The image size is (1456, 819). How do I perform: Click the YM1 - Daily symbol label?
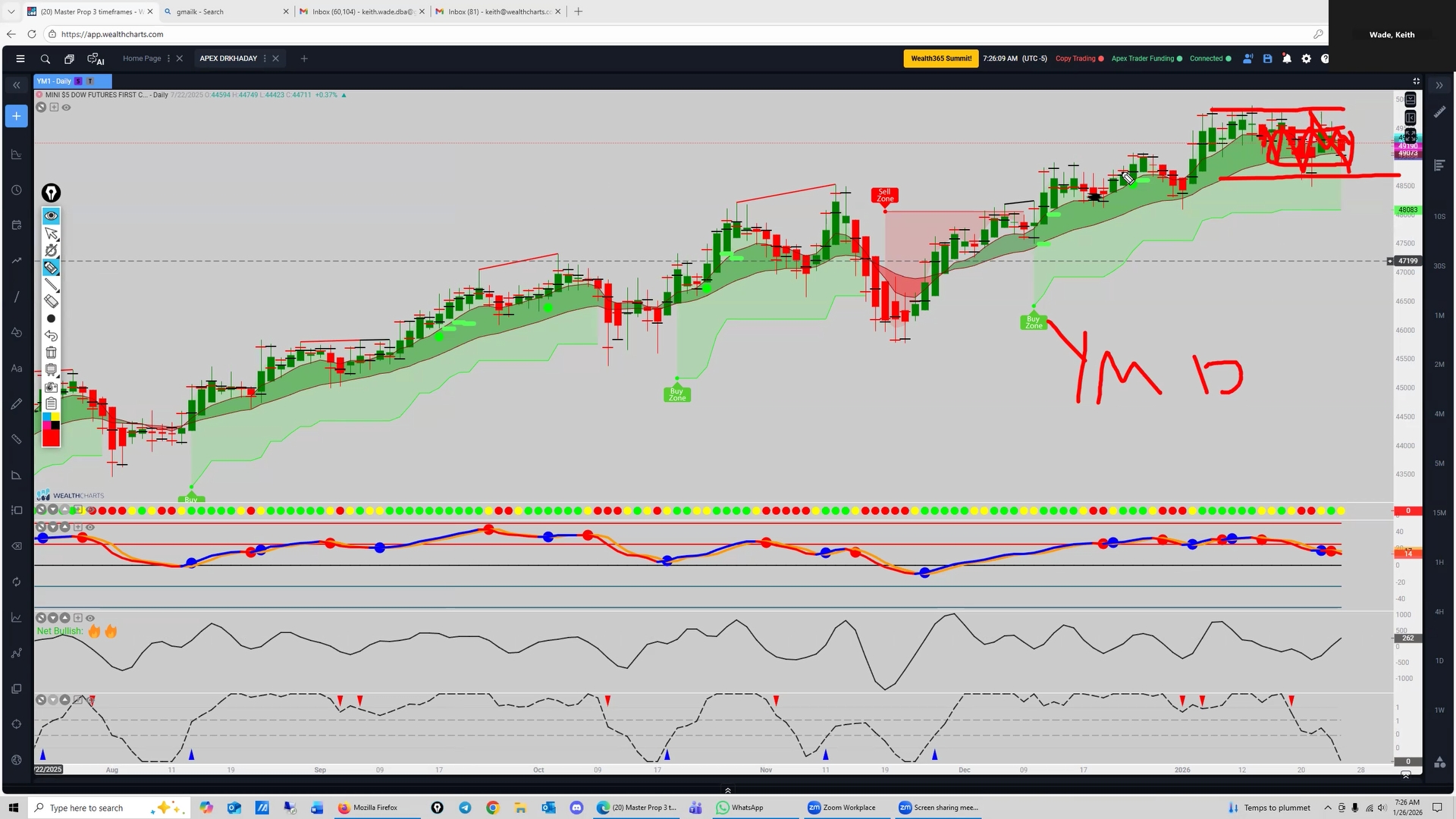tap(54, 81)
